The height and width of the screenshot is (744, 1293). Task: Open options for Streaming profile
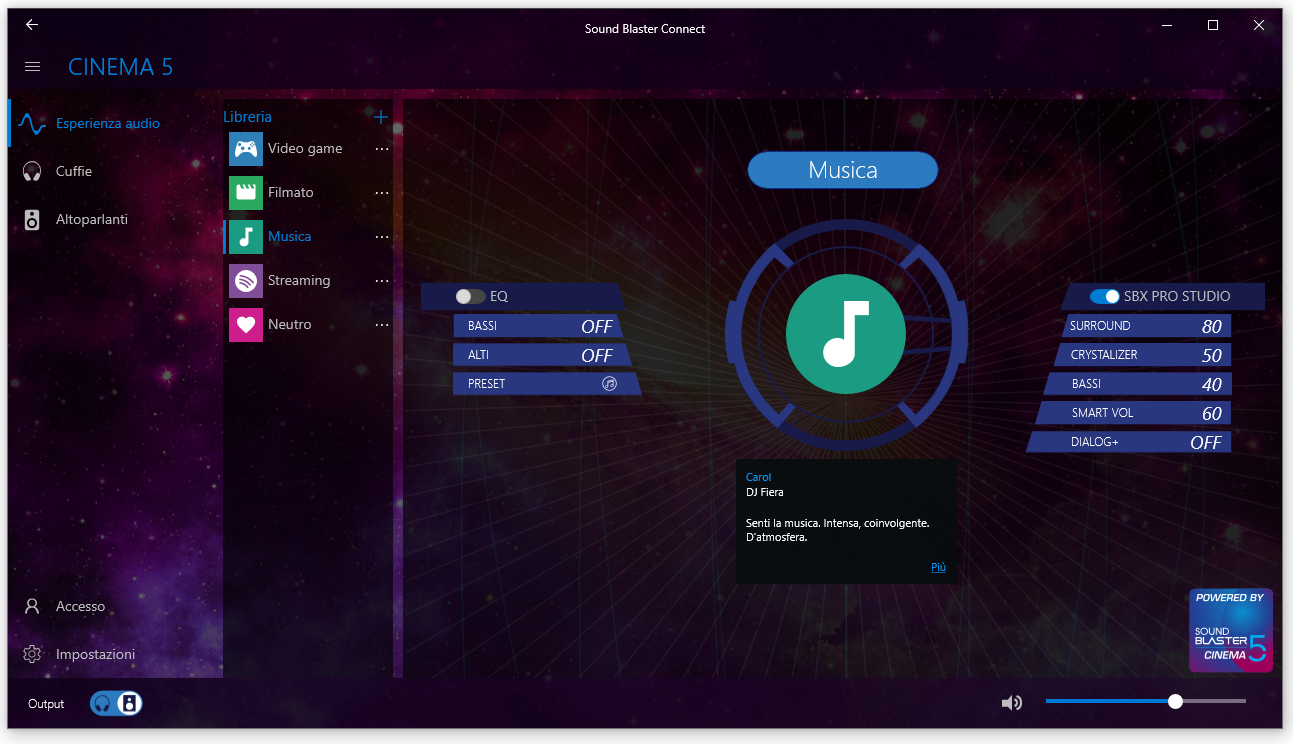click(382, 281)
